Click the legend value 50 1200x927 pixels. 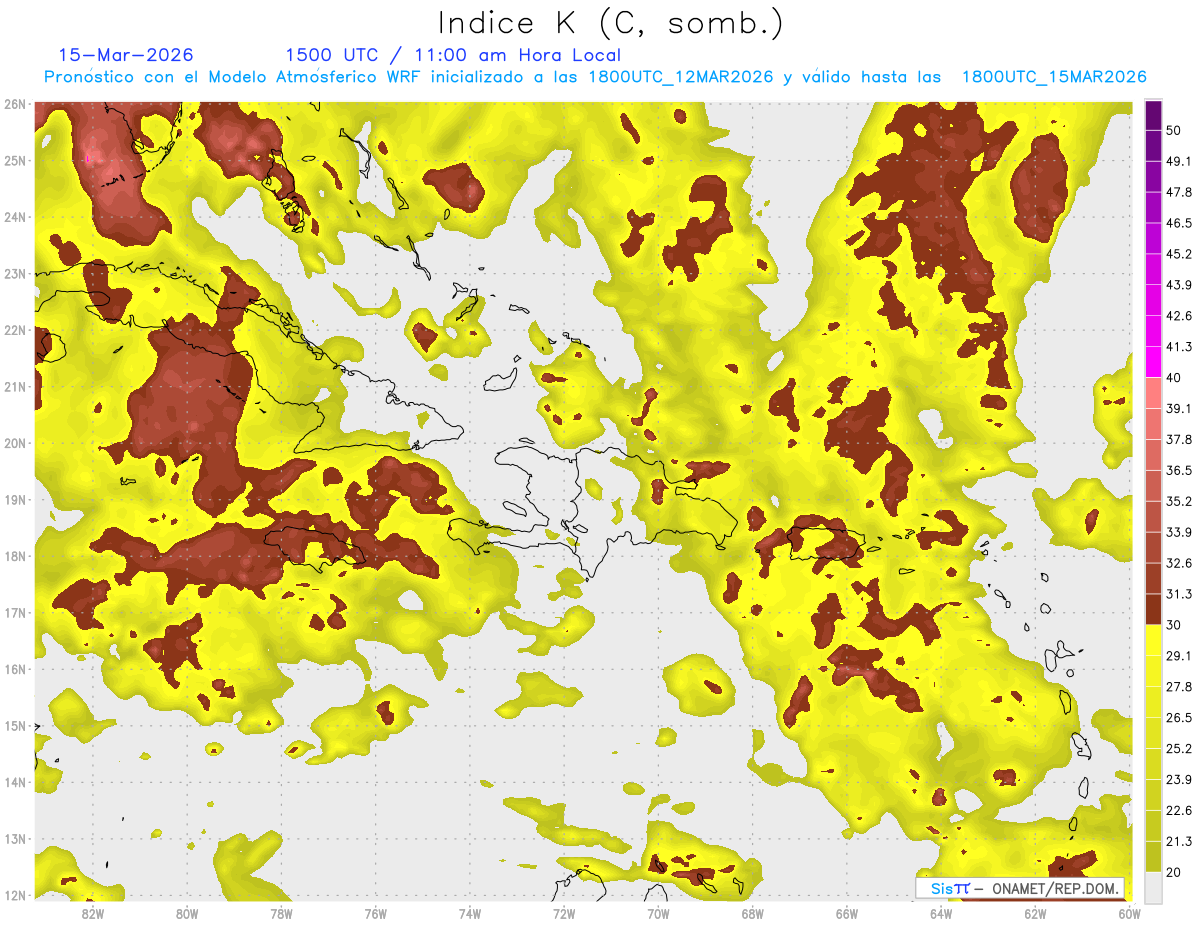[1173, 130]
